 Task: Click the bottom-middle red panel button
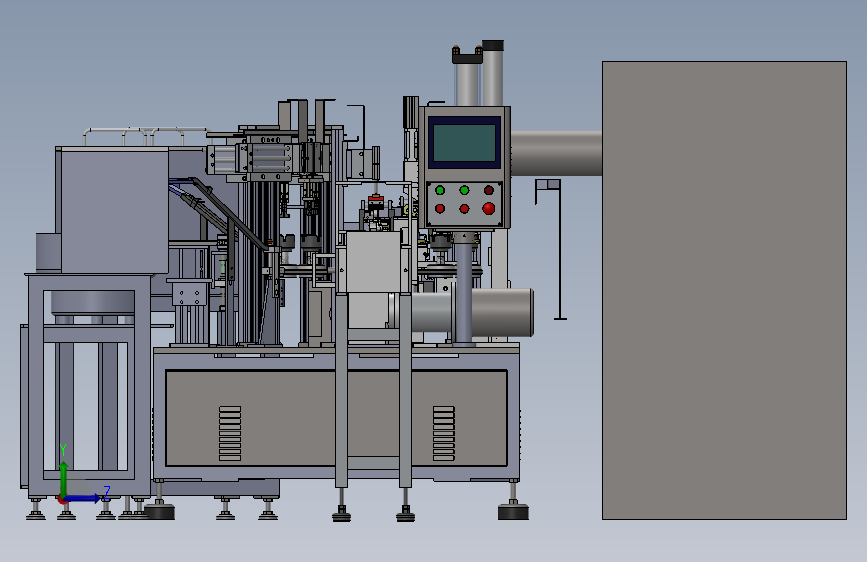[464, 209]
